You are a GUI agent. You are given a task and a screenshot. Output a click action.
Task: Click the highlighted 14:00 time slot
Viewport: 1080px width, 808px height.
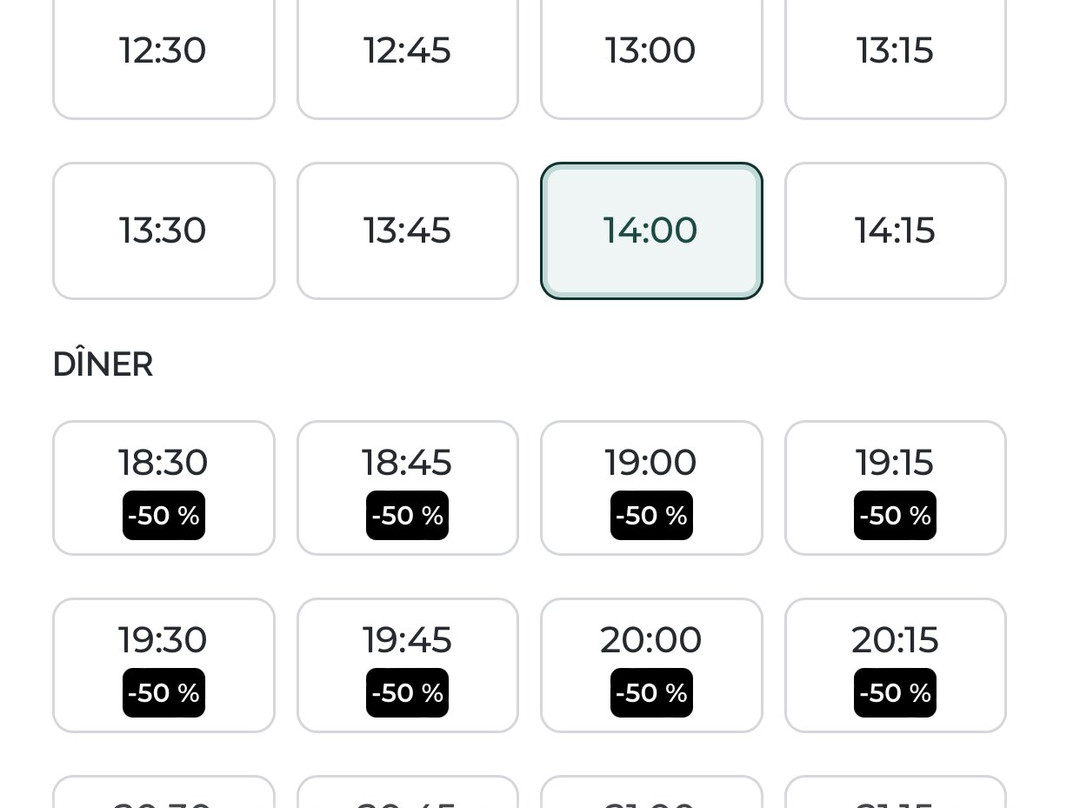click(652, 231)
